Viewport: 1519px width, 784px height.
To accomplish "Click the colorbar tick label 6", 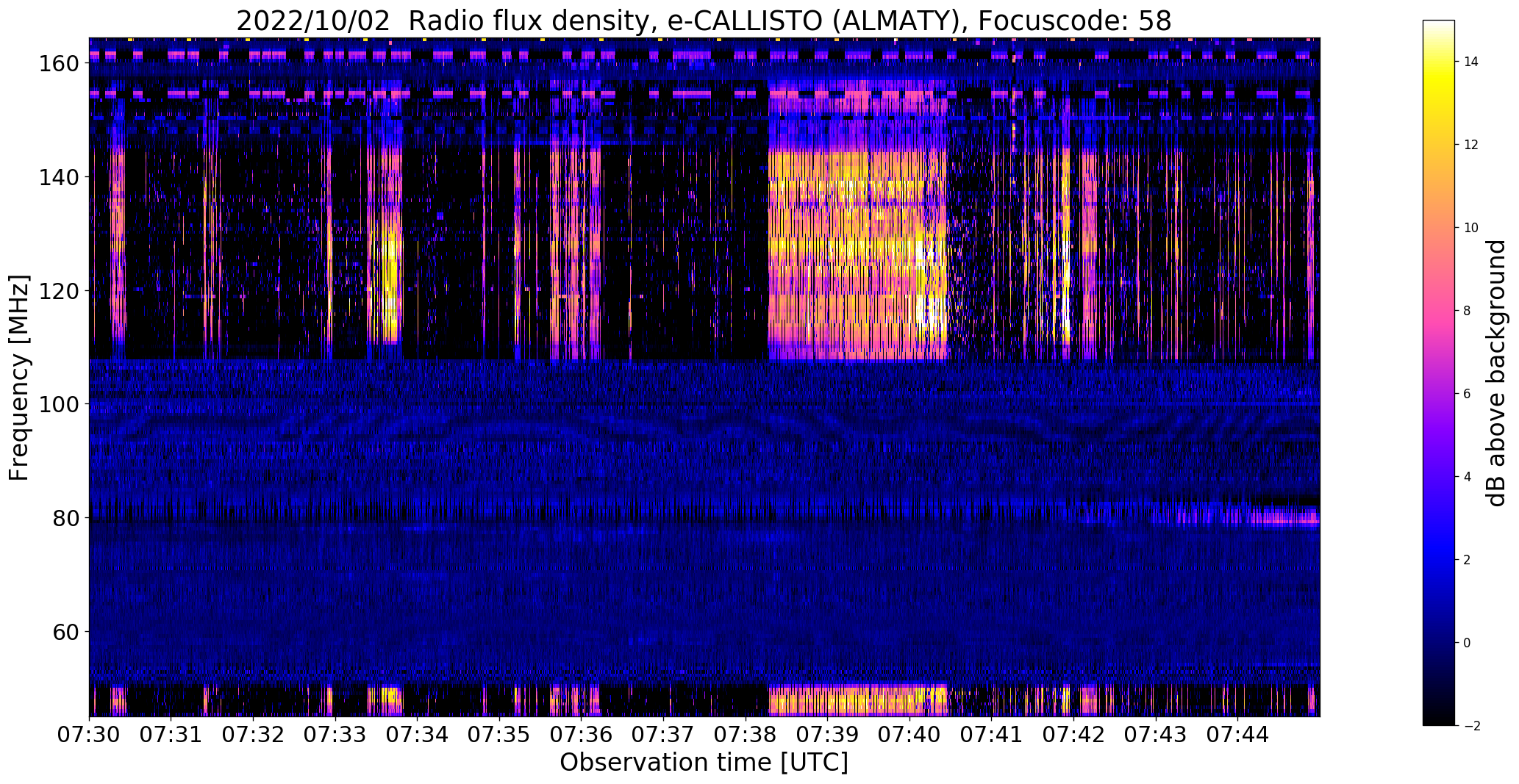I will click(1467, 394).
